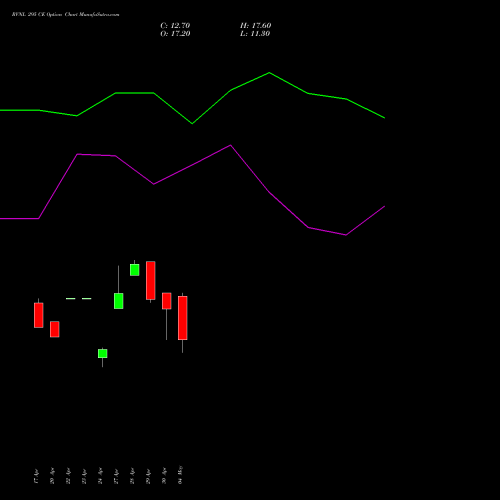The height and width of the screenshot is (500, 500).
Task: Click the low value 'L: 11.30'
Action: [255, 34]
